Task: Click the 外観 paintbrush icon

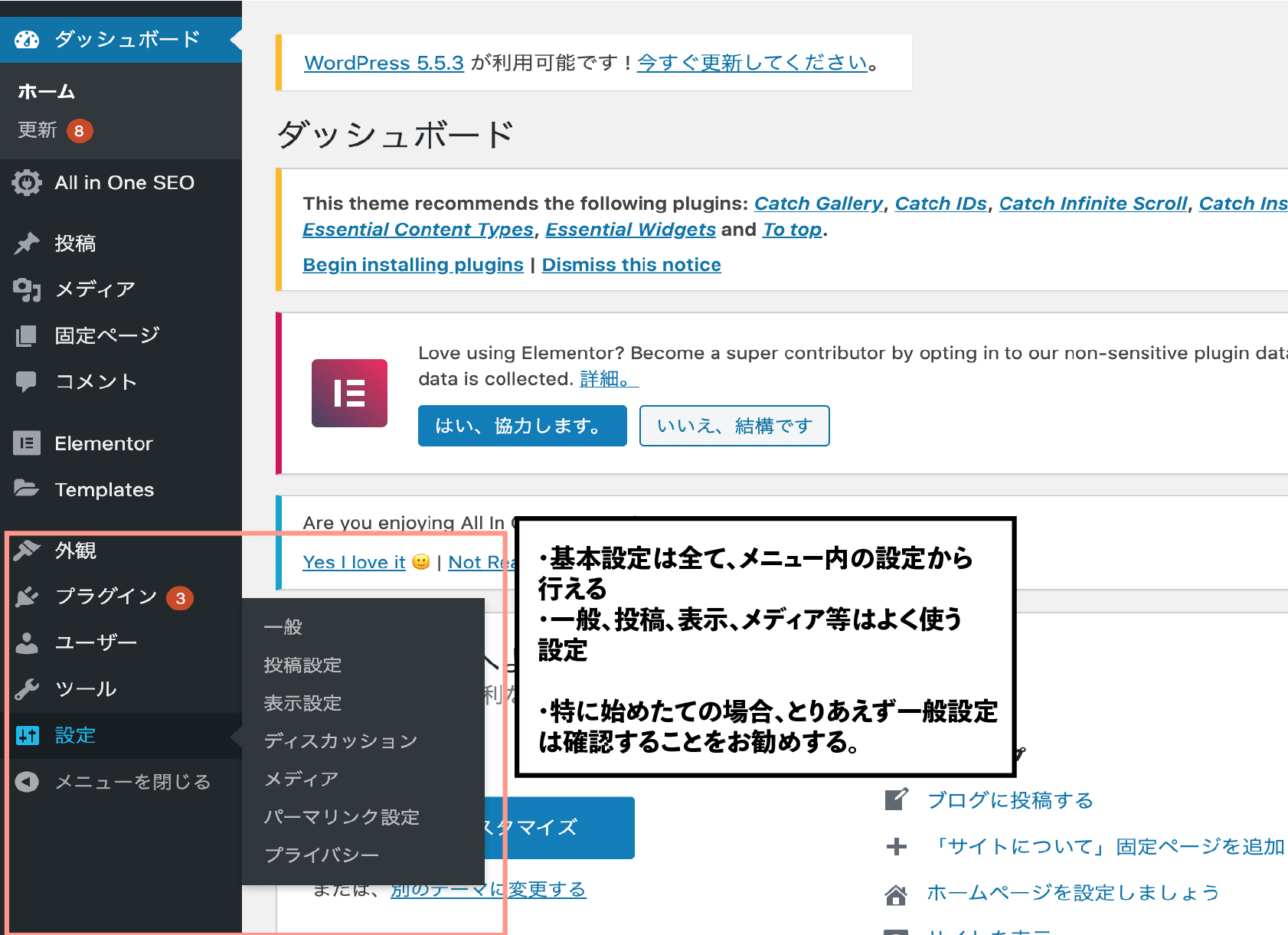Action: click(x=27, y=551)
